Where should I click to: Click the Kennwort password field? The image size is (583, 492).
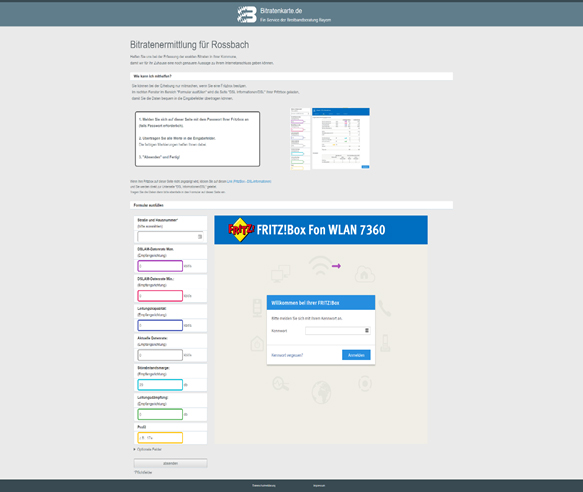click(338, 330)
